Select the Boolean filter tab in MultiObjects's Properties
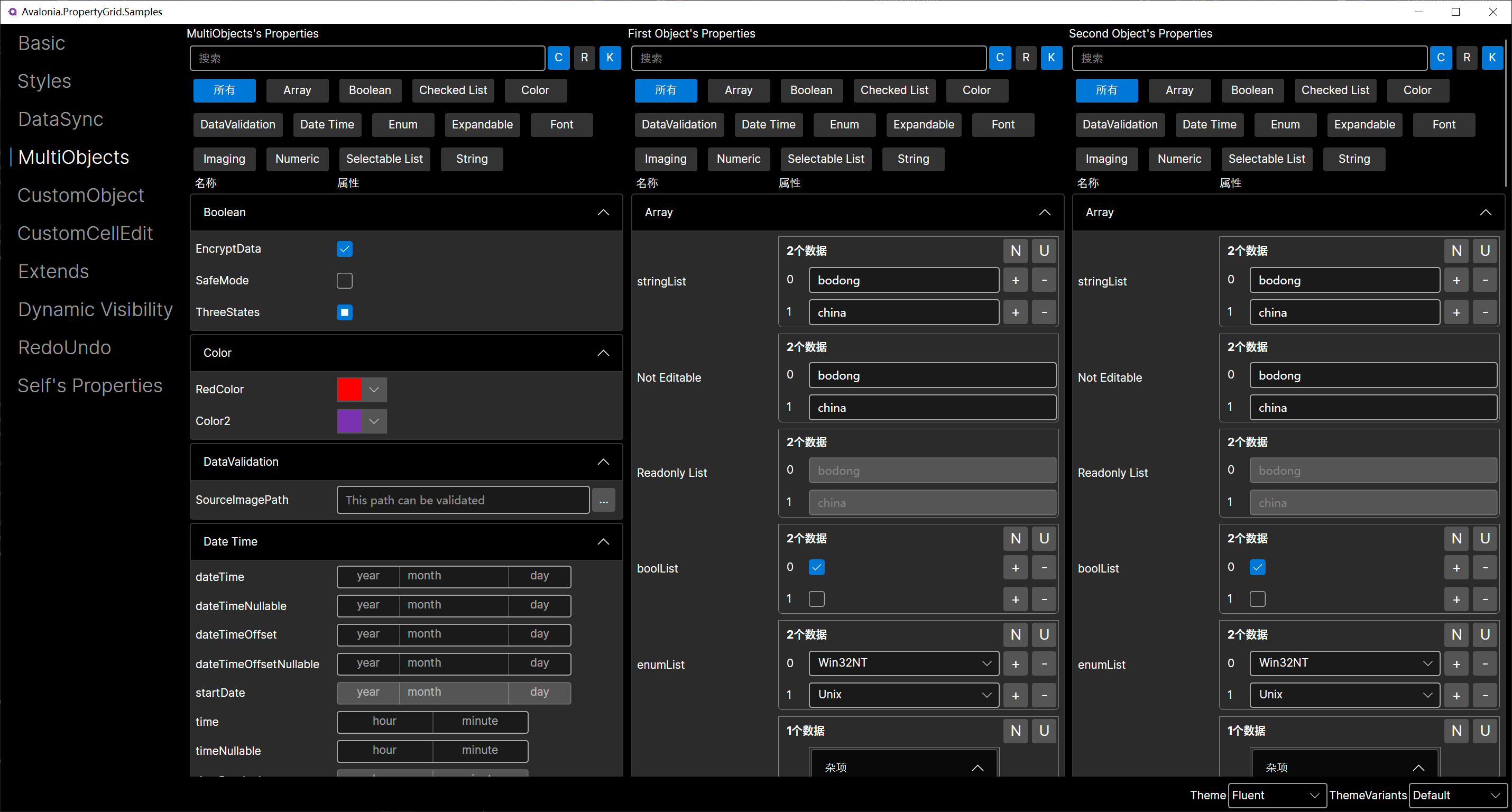1512x812 pixels. tap(370, 91)
